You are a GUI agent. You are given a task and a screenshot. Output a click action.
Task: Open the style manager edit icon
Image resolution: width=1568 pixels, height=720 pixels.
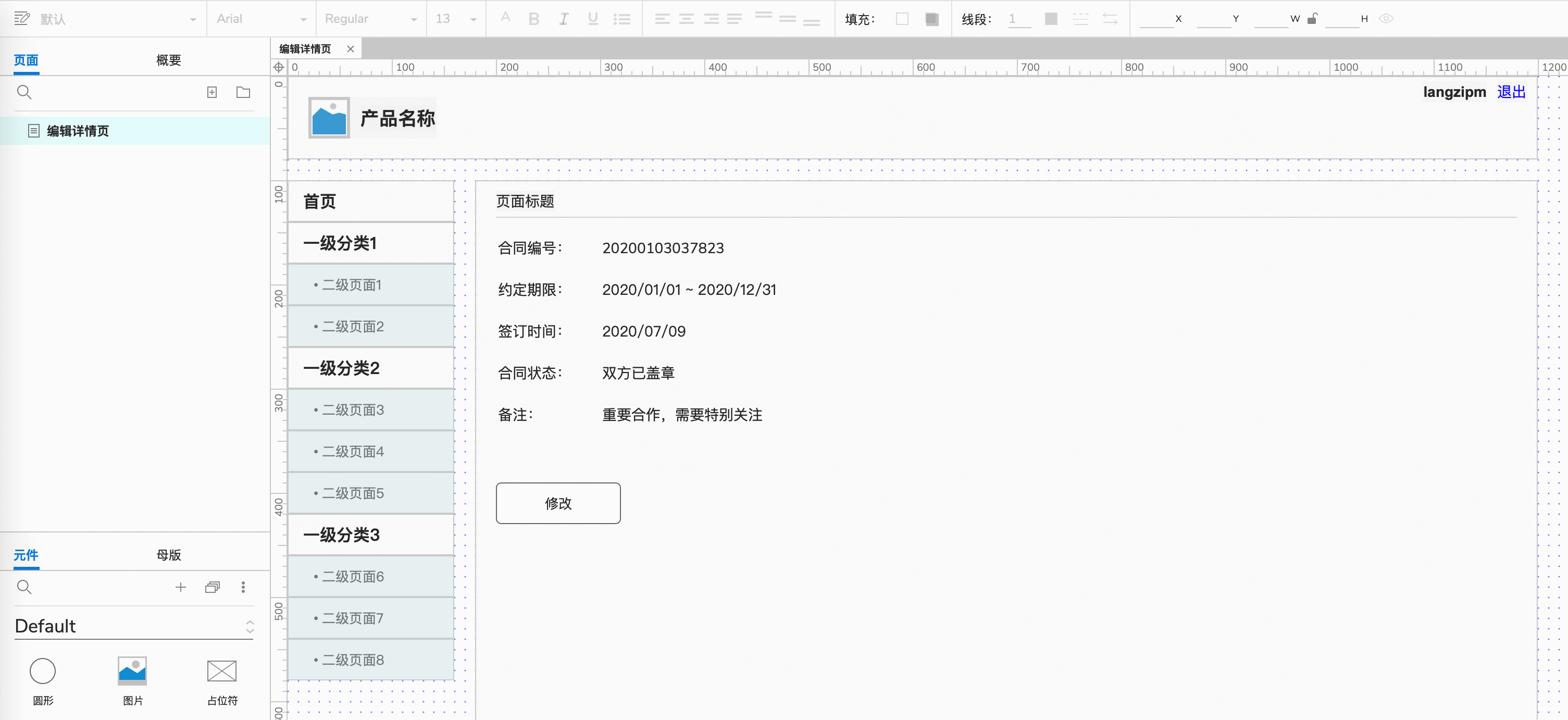(22, 19)
